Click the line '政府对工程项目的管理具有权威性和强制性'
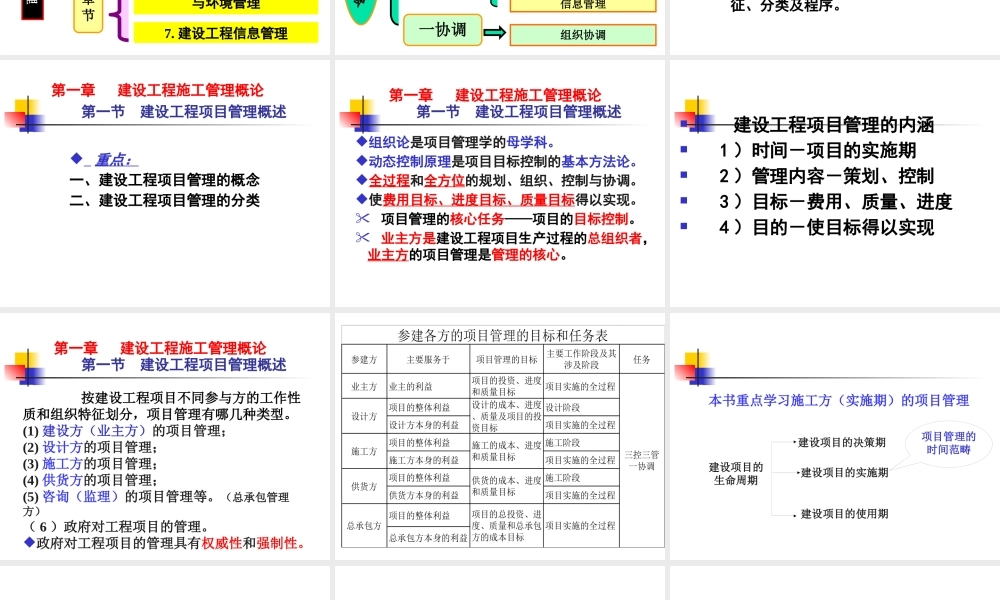 click(165, 543)
